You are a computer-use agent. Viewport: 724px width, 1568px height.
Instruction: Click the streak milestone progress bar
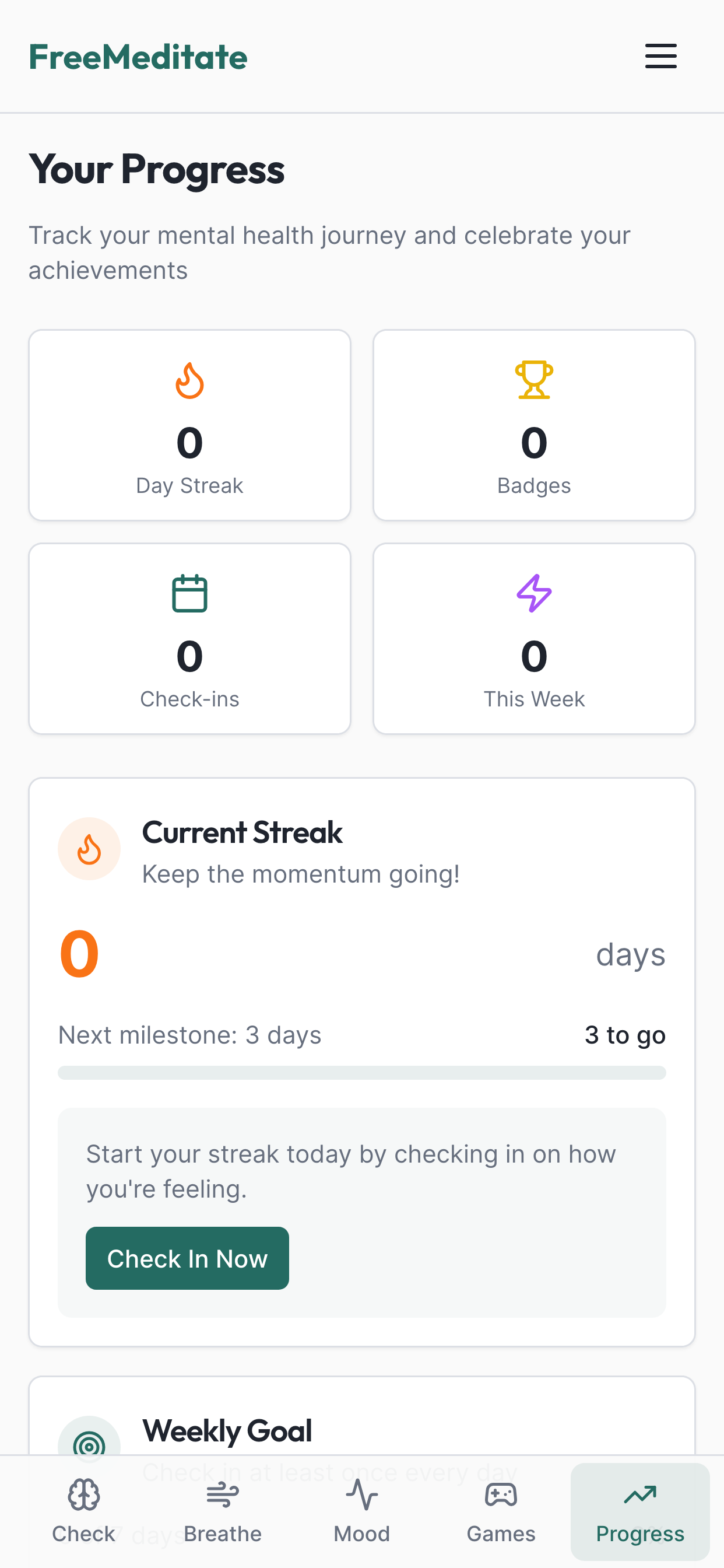point(361,1073)
